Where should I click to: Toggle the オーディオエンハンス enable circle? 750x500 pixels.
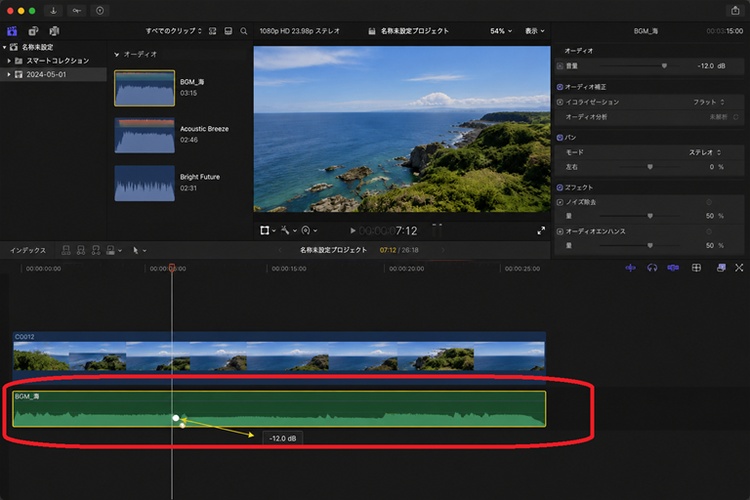click(x=560, y=232)
